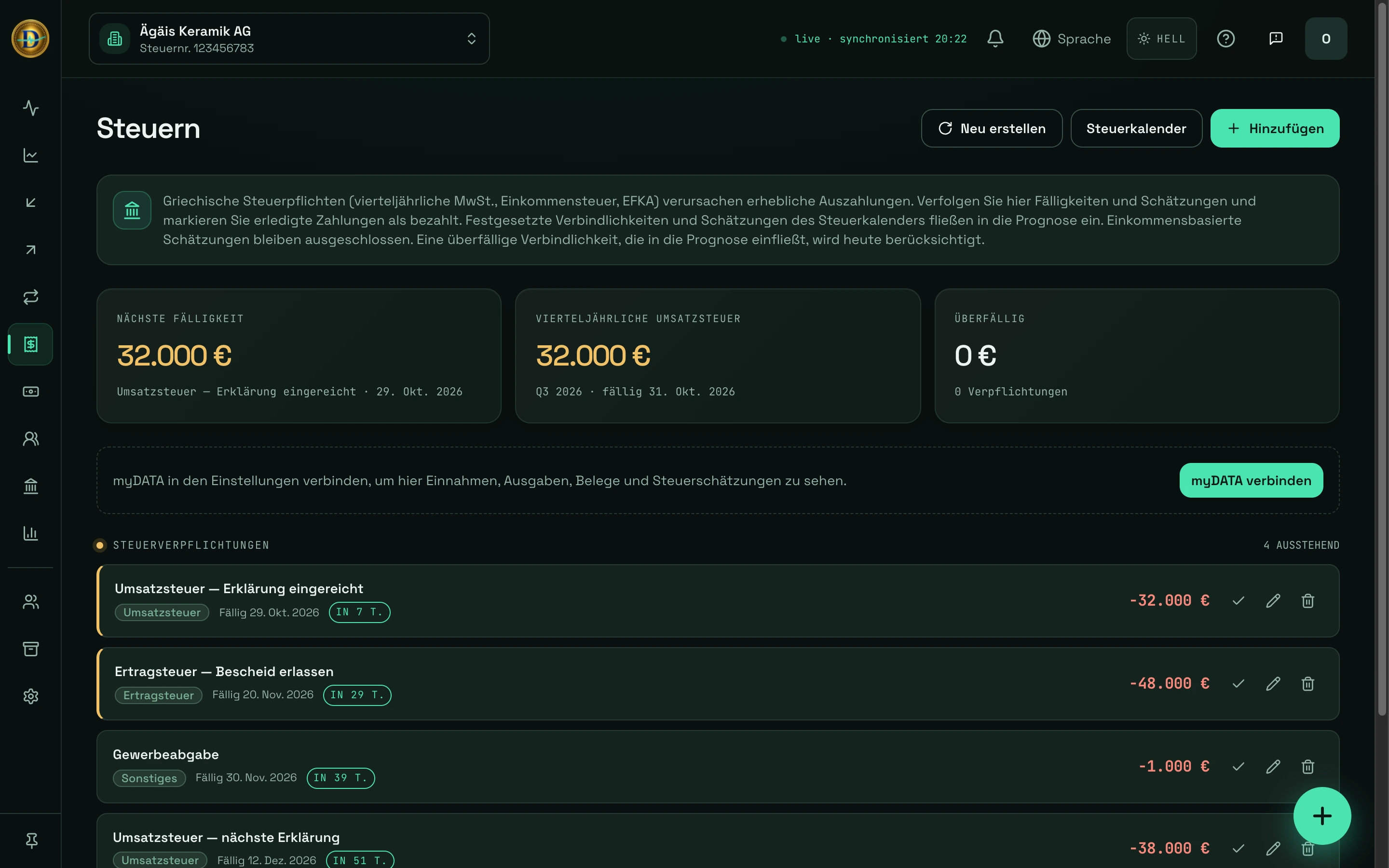Click the app logo in sidebar
This screenshot has height=868, width=1389.
click(x=30, y=39)
